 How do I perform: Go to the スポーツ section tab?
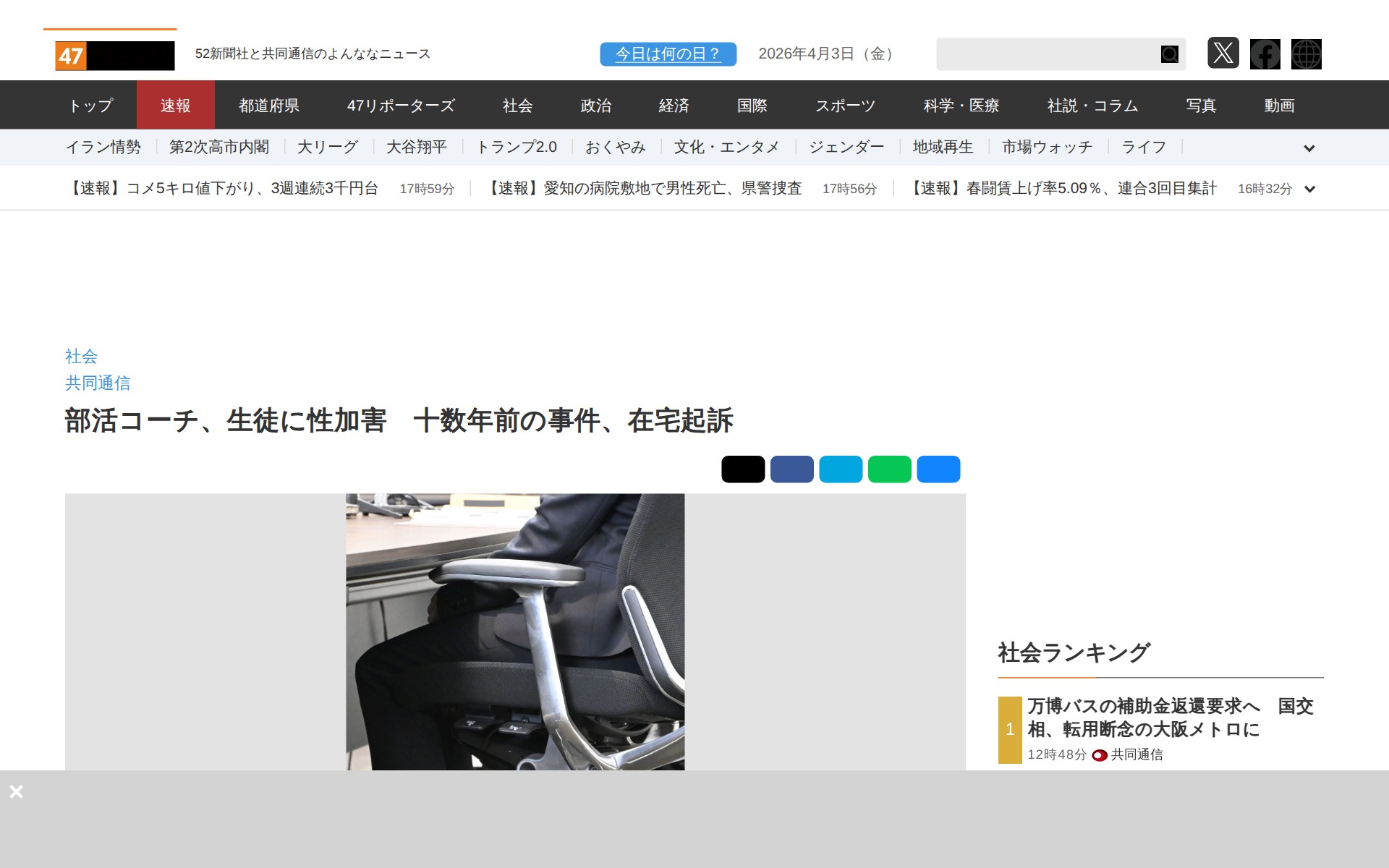coord(845,106)
